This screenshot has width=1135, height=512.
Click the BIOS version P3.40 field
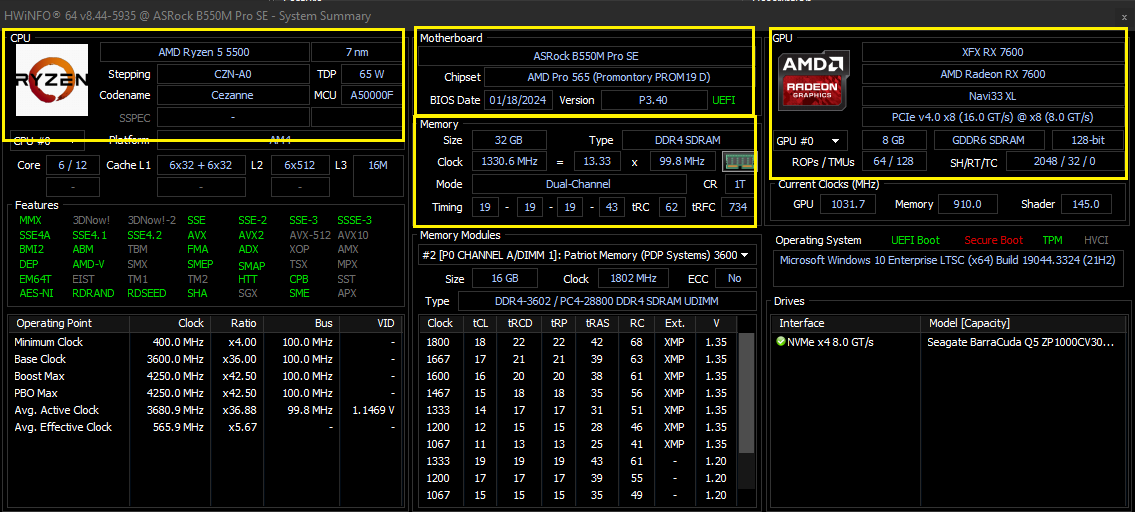click(x=653, y=100)
